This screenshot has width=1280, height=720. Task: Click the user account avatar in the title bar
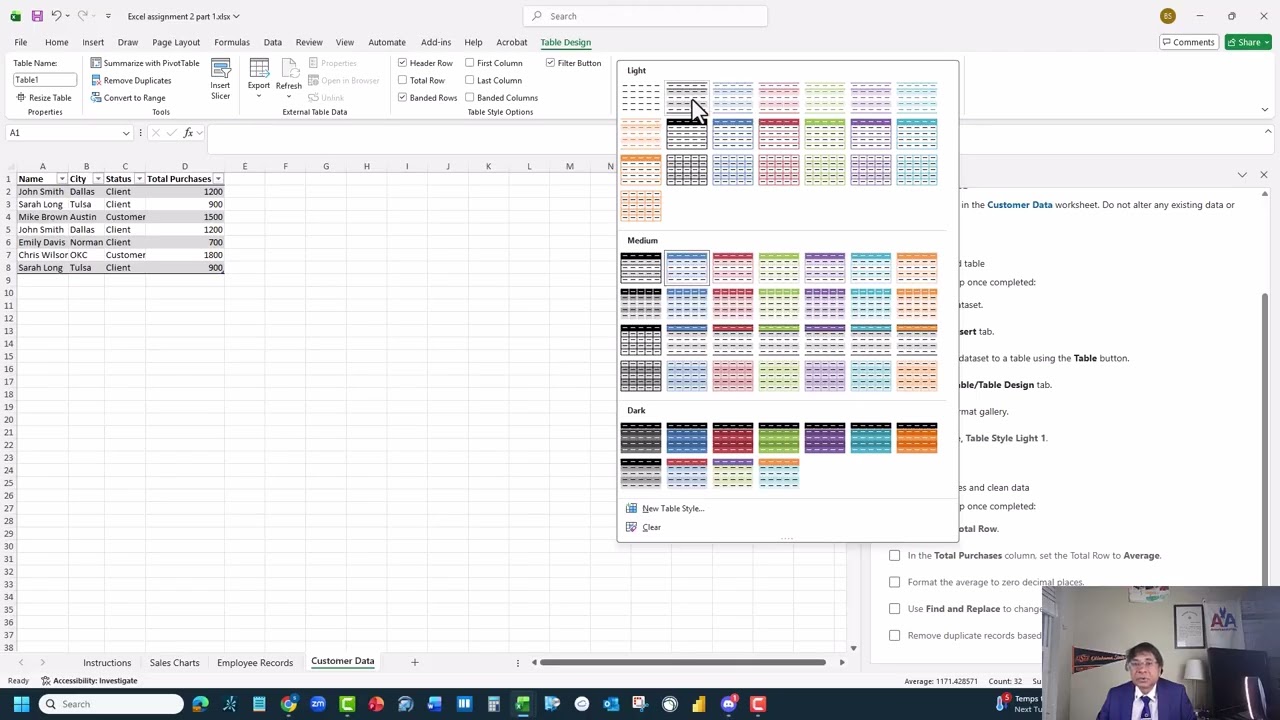click(1167, 16)
